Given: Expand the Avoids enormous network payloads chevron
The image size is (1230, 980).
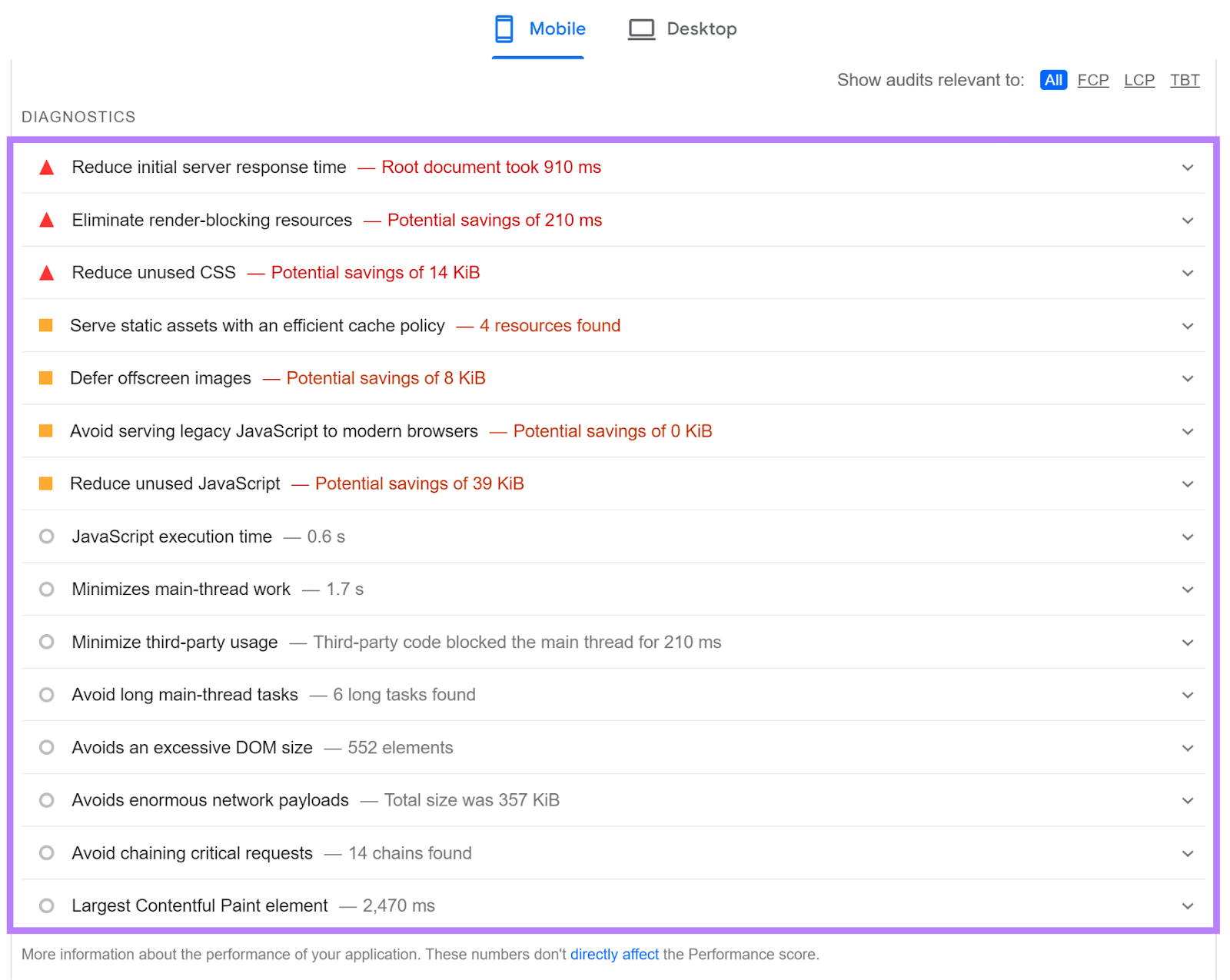Looking at the screenshot, I should pos(1187,800).
